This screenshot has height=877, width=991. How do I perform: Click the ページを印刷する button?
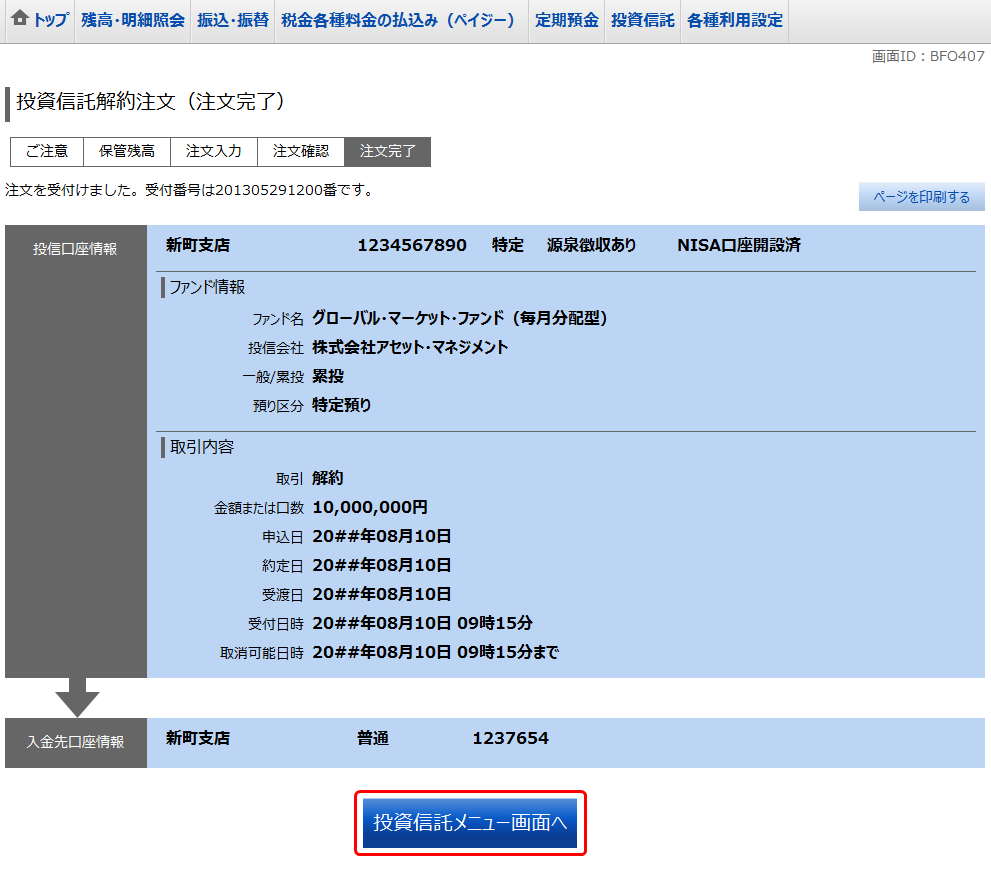[x=921, y=196]
